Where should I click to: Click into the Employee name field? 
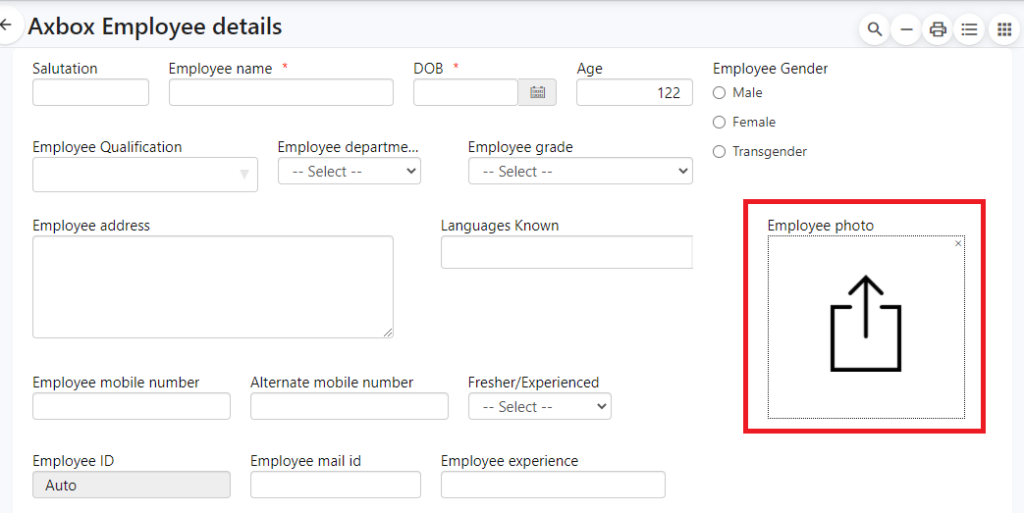tap(281, 93)
